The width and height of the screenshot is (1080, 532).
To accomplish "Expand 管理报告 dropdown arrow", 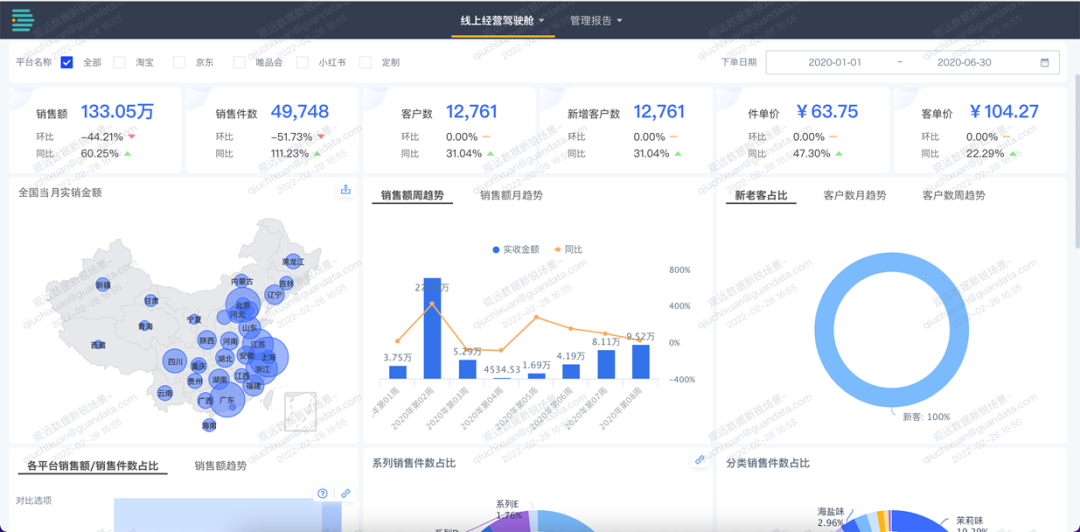I will [619, 21].
